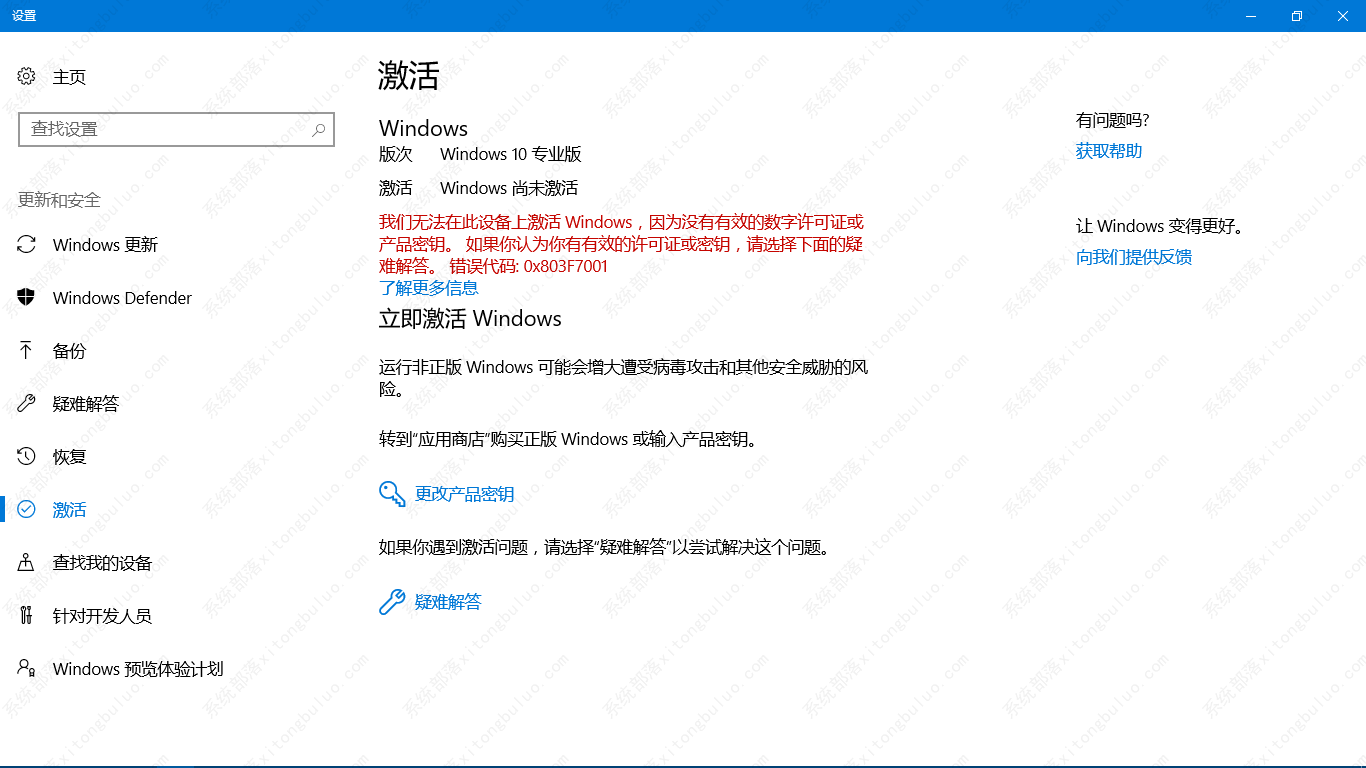Click the key icon beside 更改产品密钥
Image resolution: width=1366 pixels, height=768 pixels.
(x=391, y=493)
